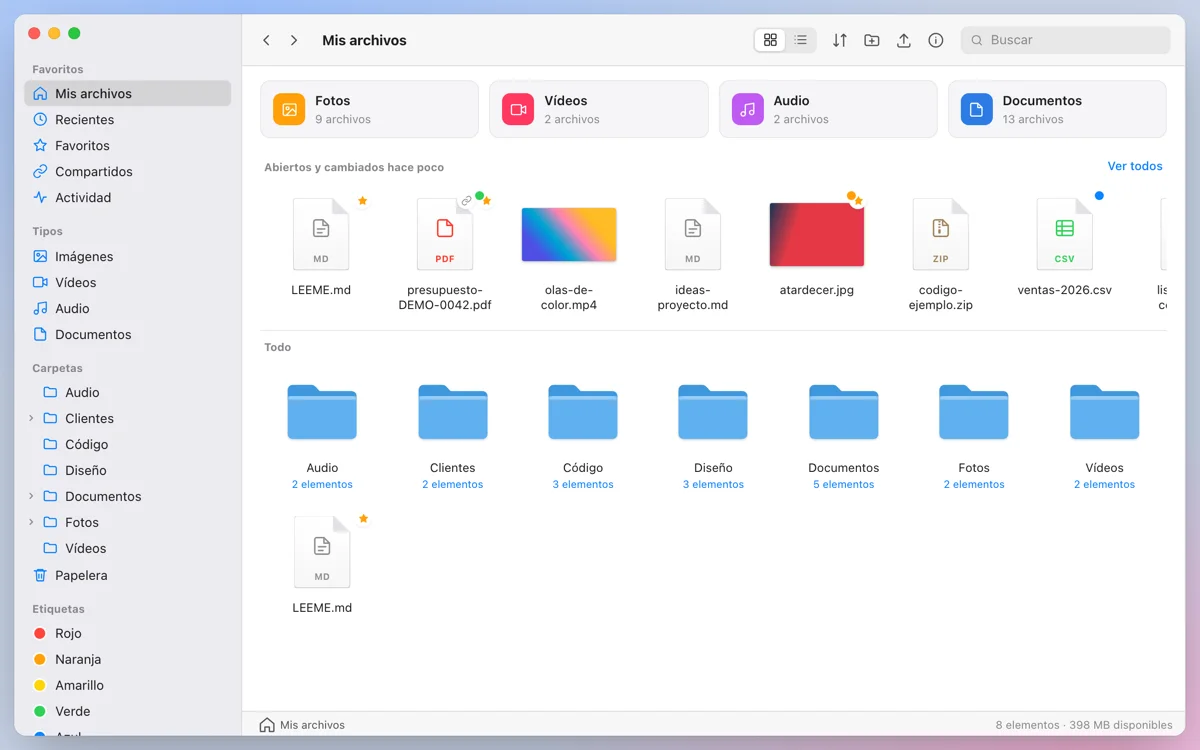Switch to list view
This screenshot has width=1200, height=750.
(801, 40)
